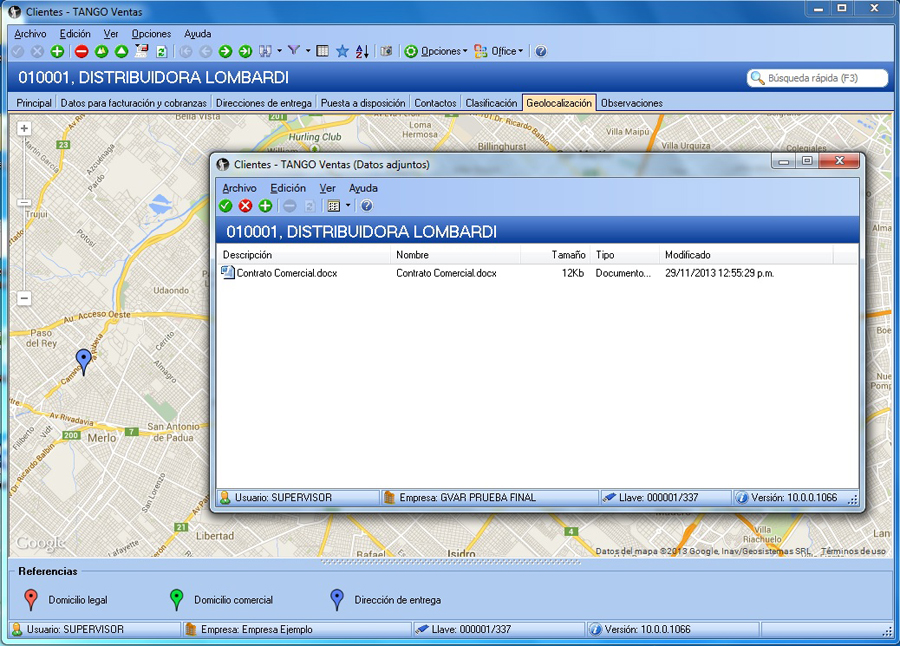The height and width of the screenshot is (646, 900).
Task: Click the camera snapshot icon in the main toolbar
Action: 386,52
